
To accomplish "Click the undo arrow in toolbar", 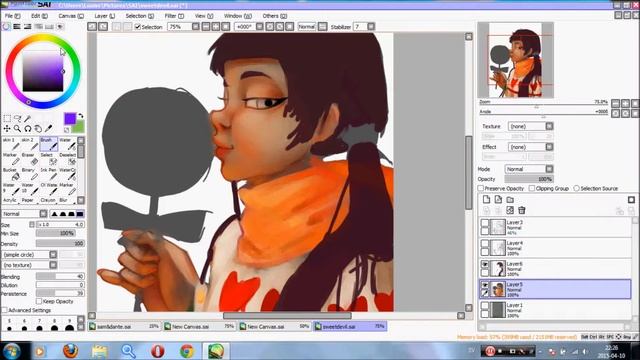I will coord(92,27).
